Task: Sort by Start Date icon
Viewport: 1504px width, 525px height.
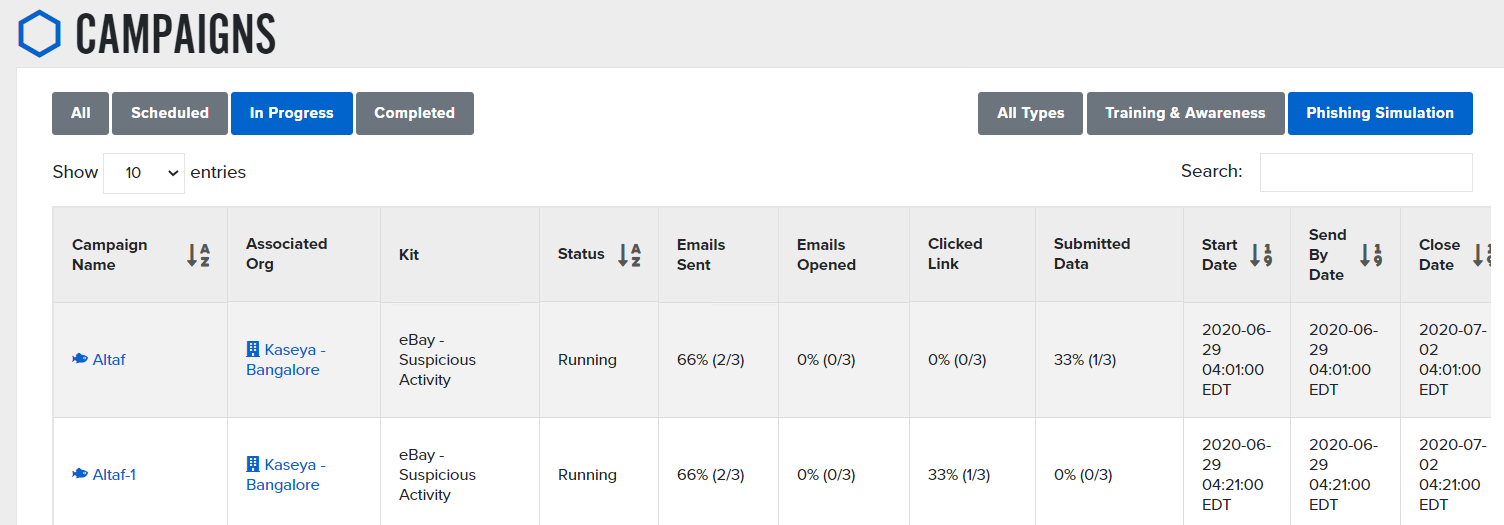Action: click(1261, 255)
